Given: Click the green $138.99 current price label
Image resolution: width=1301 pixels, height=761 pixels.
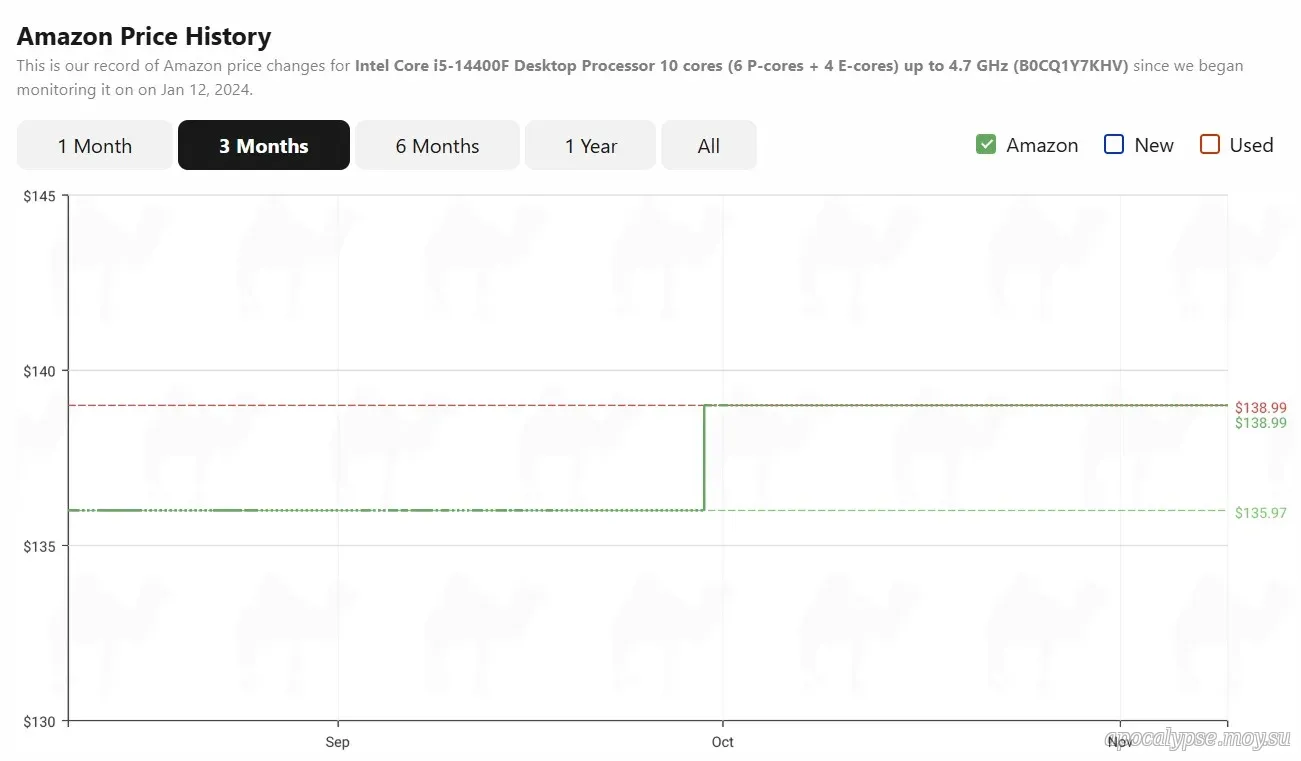Looking at the screenshot, I should [1260, 423].
